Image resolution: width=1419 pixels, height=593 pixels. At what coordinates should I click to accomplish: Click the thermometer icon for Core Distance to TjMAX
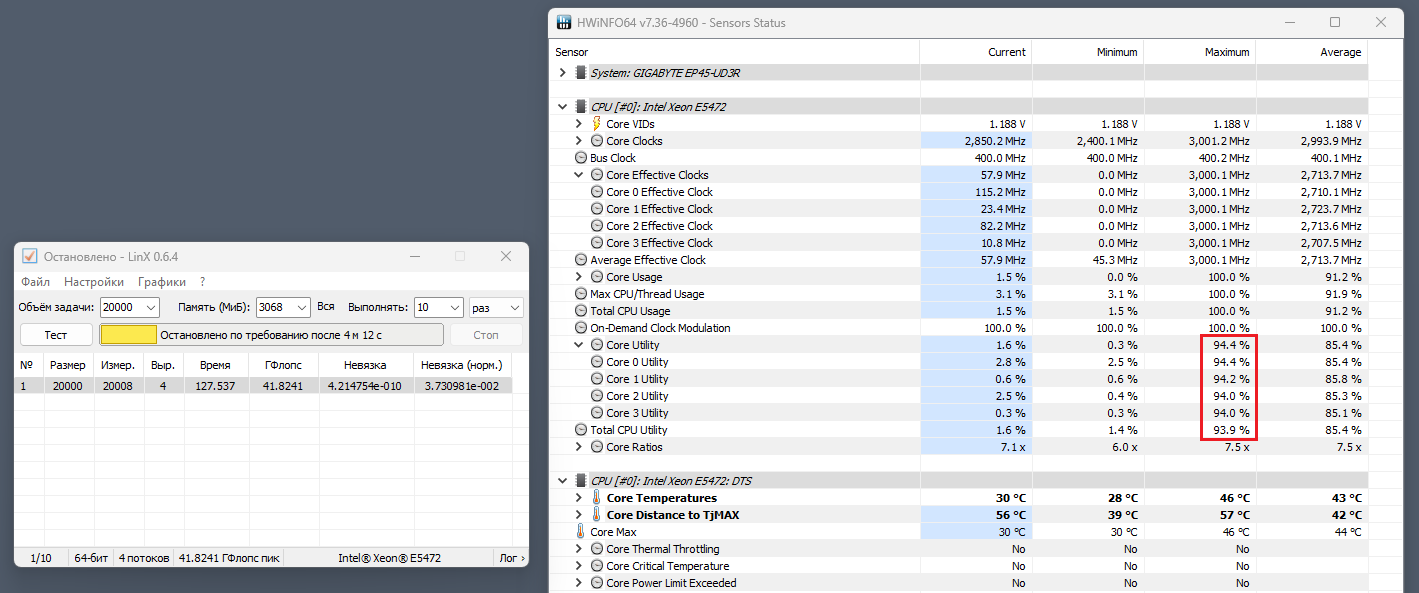click(597, 515)
